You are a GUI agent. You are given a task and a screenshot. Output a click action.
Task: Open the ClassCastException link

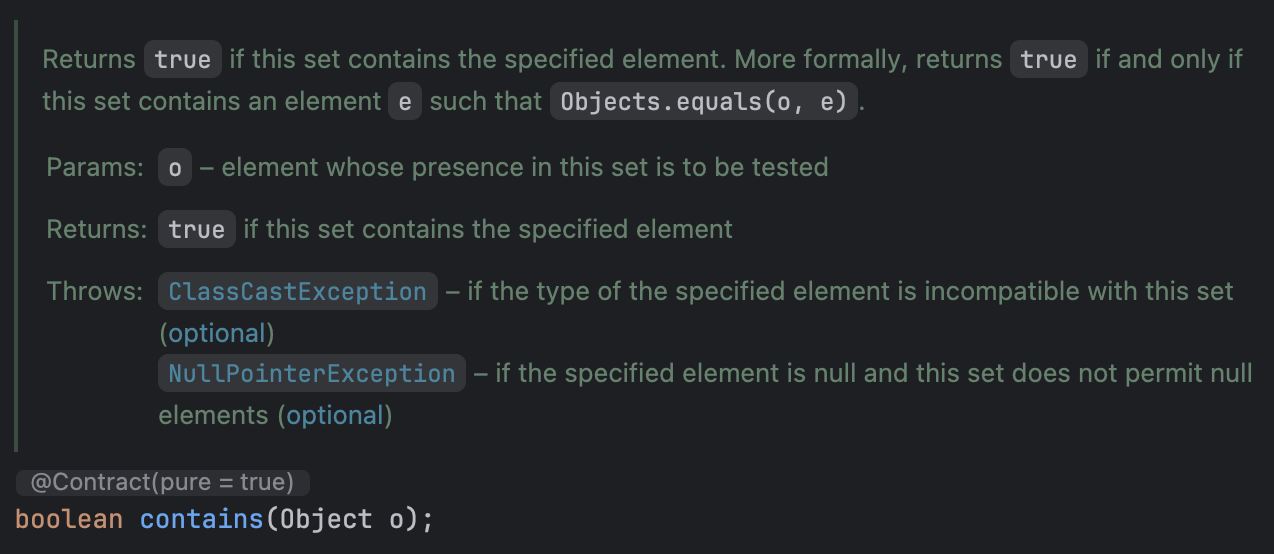click(297, 291)
